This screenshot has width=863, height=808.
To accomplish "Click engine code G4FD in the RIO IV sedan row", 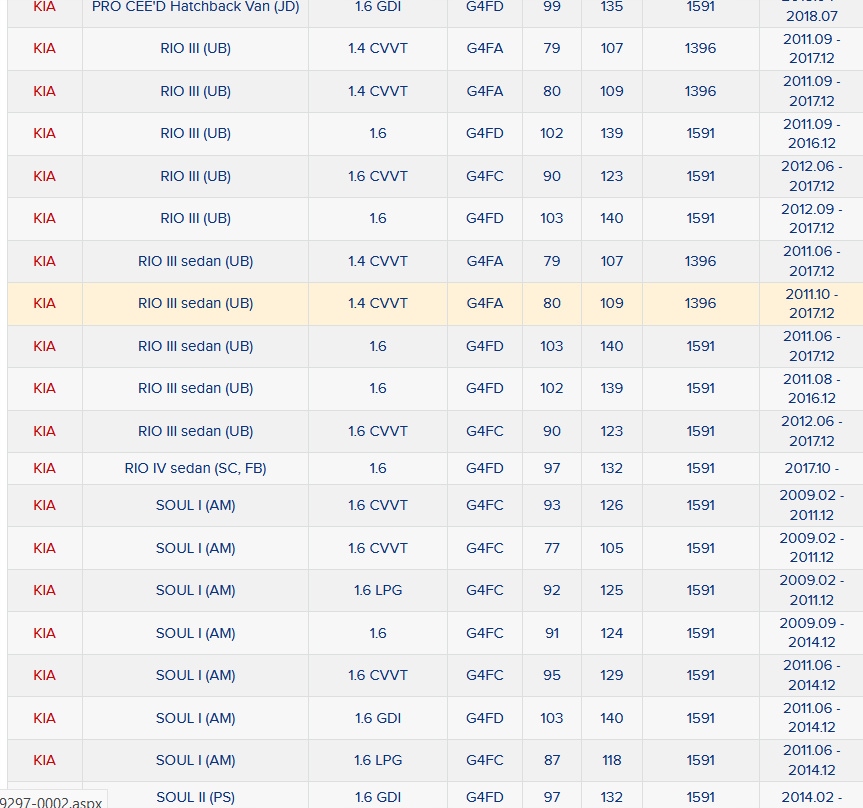I will (x=484, y=468).
